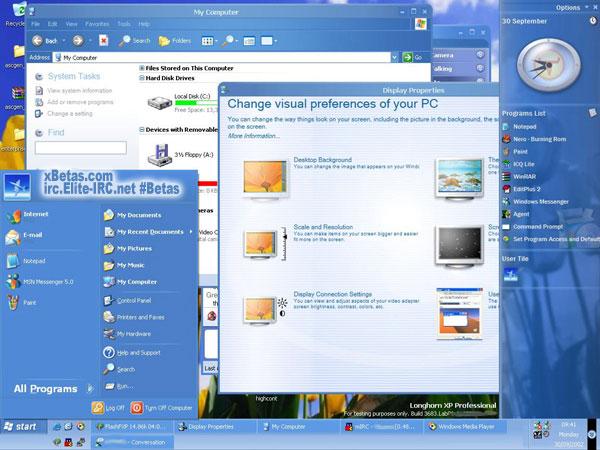This screenshot has width=600, height=450.
Task: Open Scale and Resolution option
Action: tap(323, 227)
